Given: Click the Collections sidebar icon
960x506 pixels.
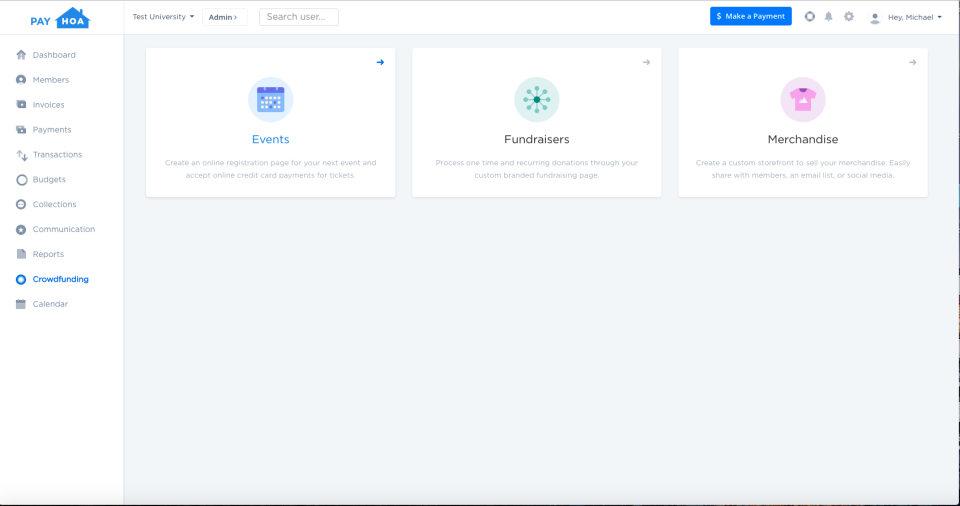Looking at the screenshot, I should [21, 204].
